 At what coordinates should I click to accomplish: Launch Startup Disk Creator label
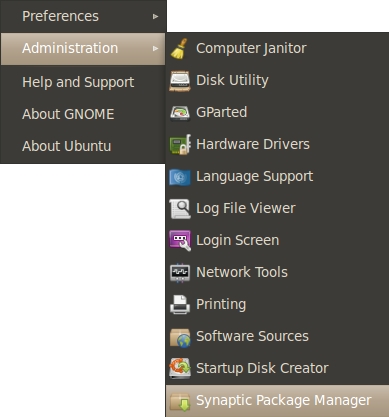pyautogui.click(x=262, y=369)
